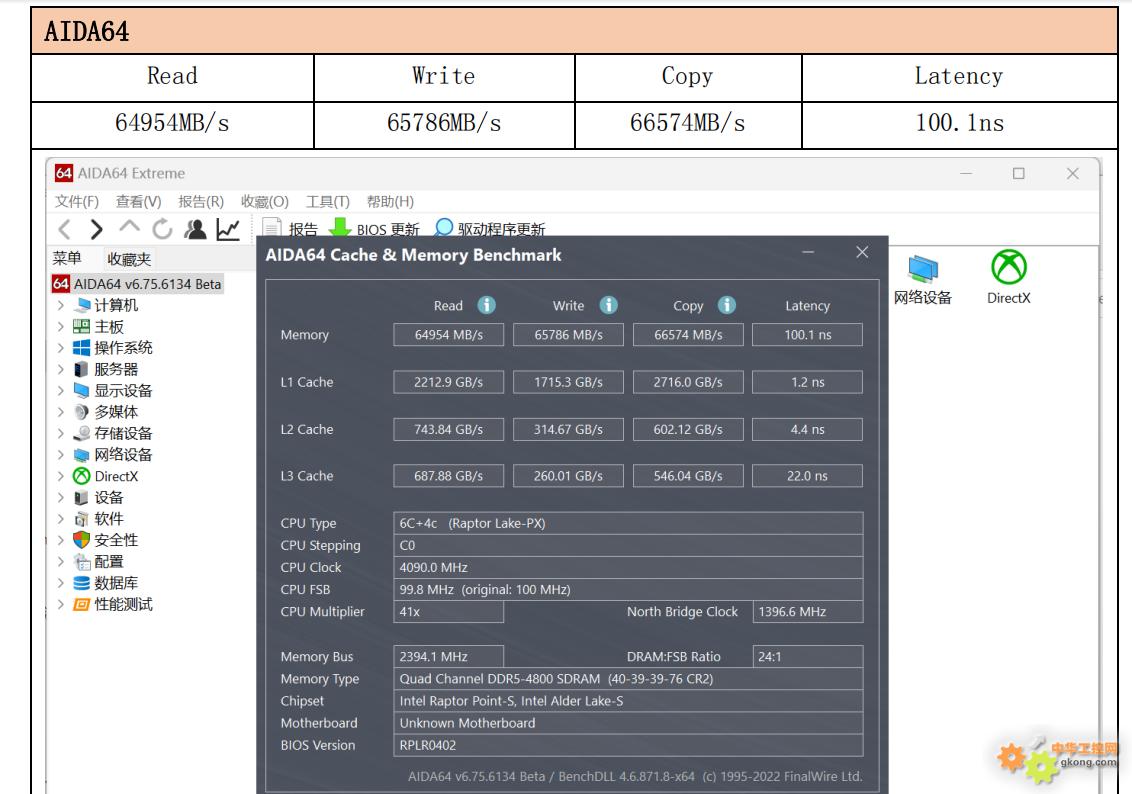Go forward with the right arrow toolbar icon
1132x794 pixels.
tap(96, 230)
